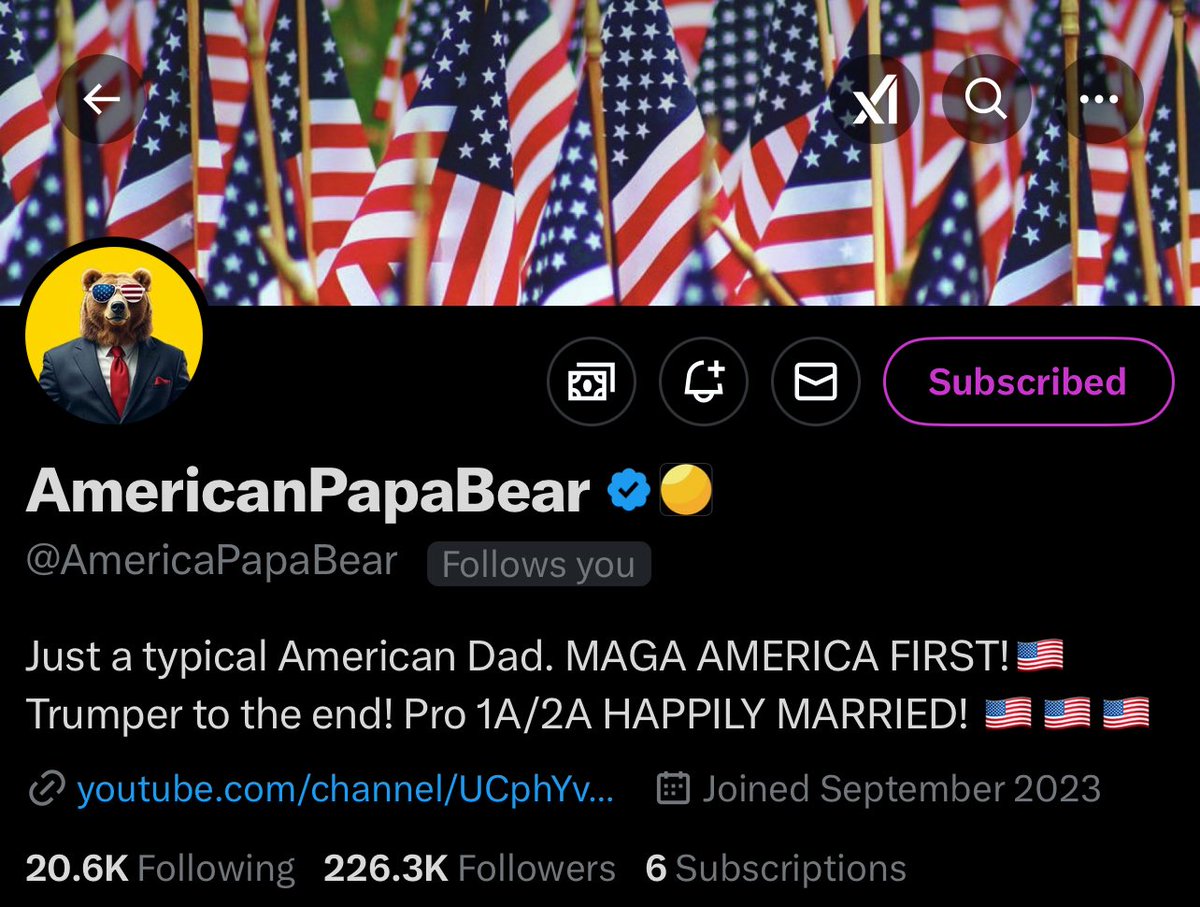Toggle post notifications with the bell icon
This screenshot has height=907, width=1200.
[703, 382]
